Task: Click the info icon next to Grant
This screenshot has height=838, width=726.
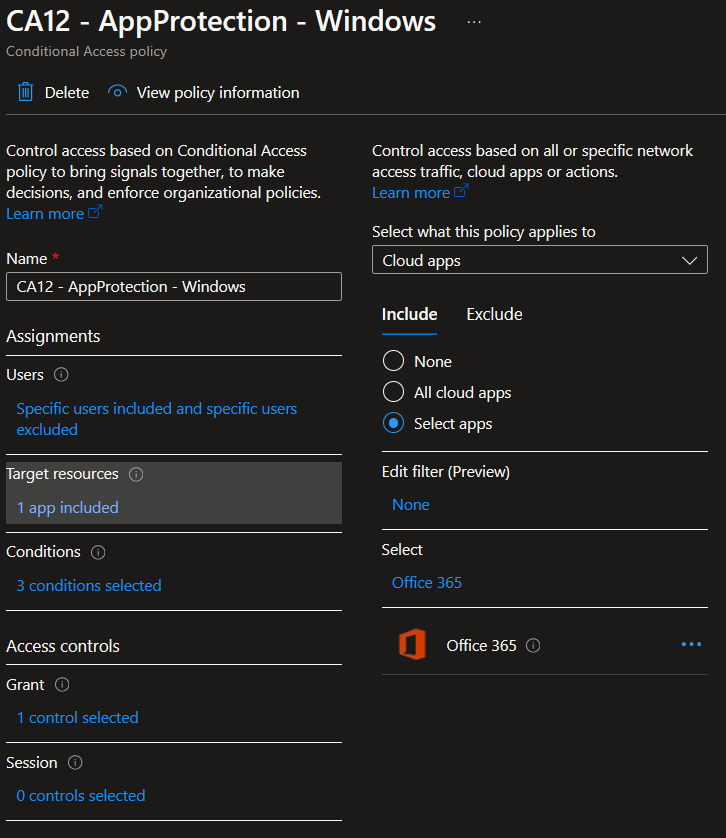Action: coord(62,685)
